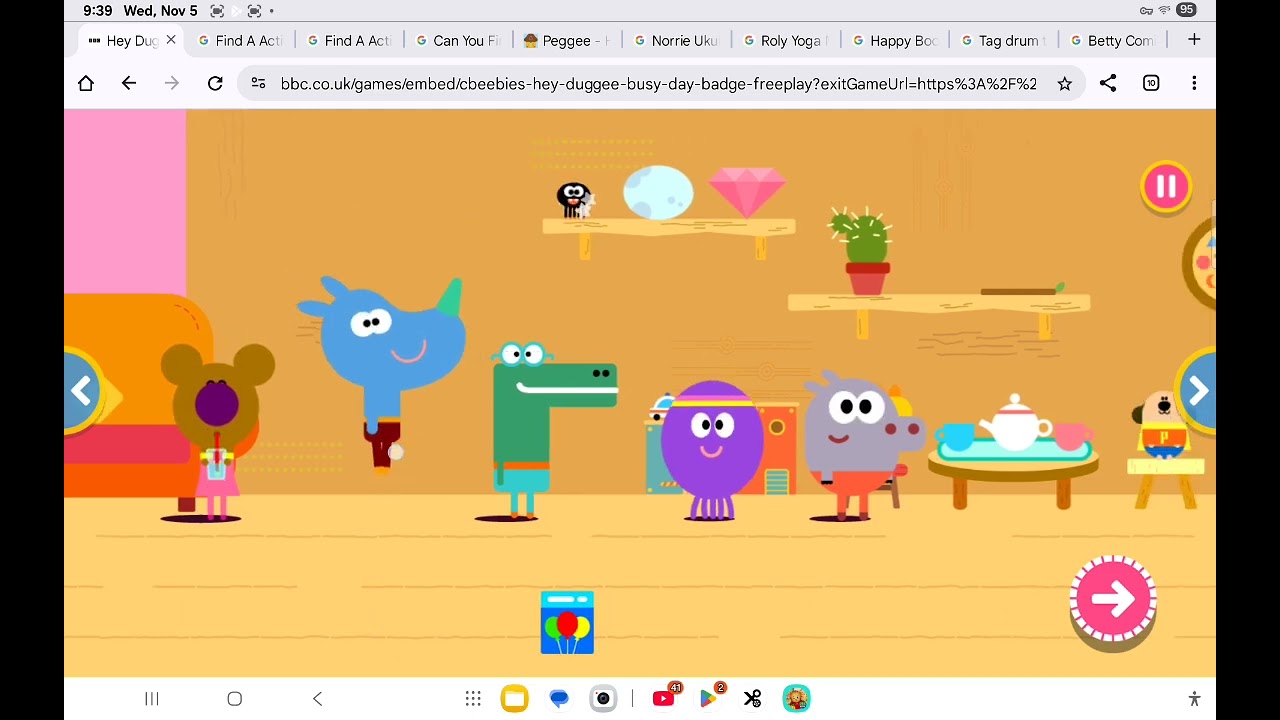Open the app drawer grid icon
1280x720 pixels.
(x=473, y=699)
